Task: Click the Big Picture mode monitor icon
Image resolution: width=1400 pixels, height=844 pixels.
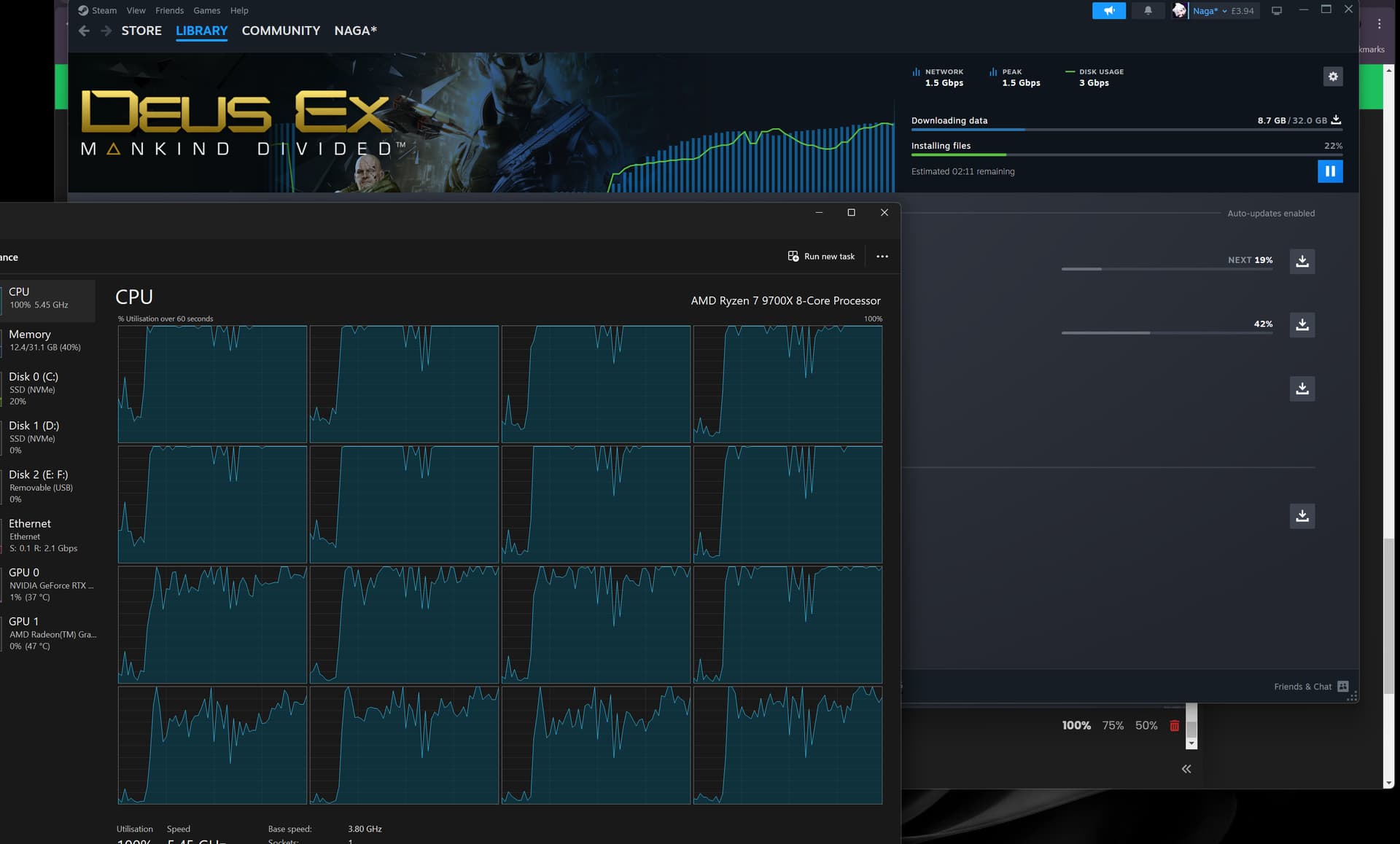Action: (1277, 10)
